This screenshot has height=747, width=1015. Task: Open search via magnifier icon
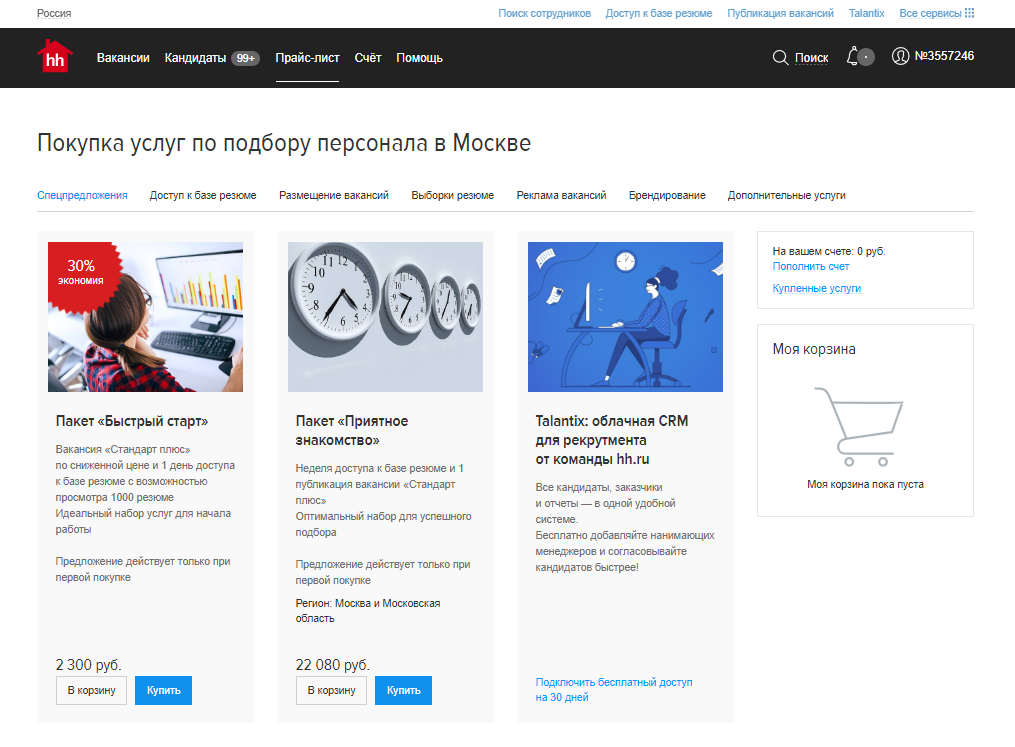pos(780,58)
